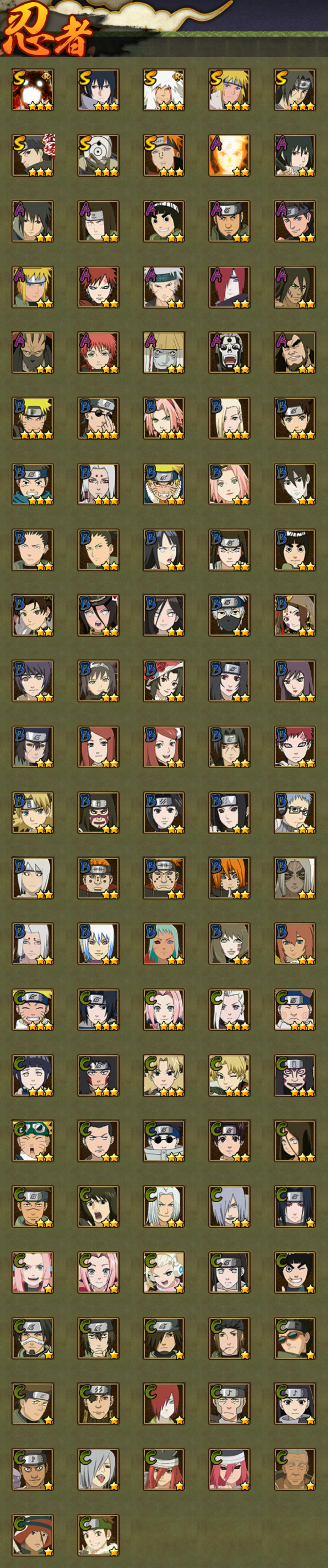
Task: Pick the C-rank ninja wearing green goggles
Action: [x=33, y=1141]
